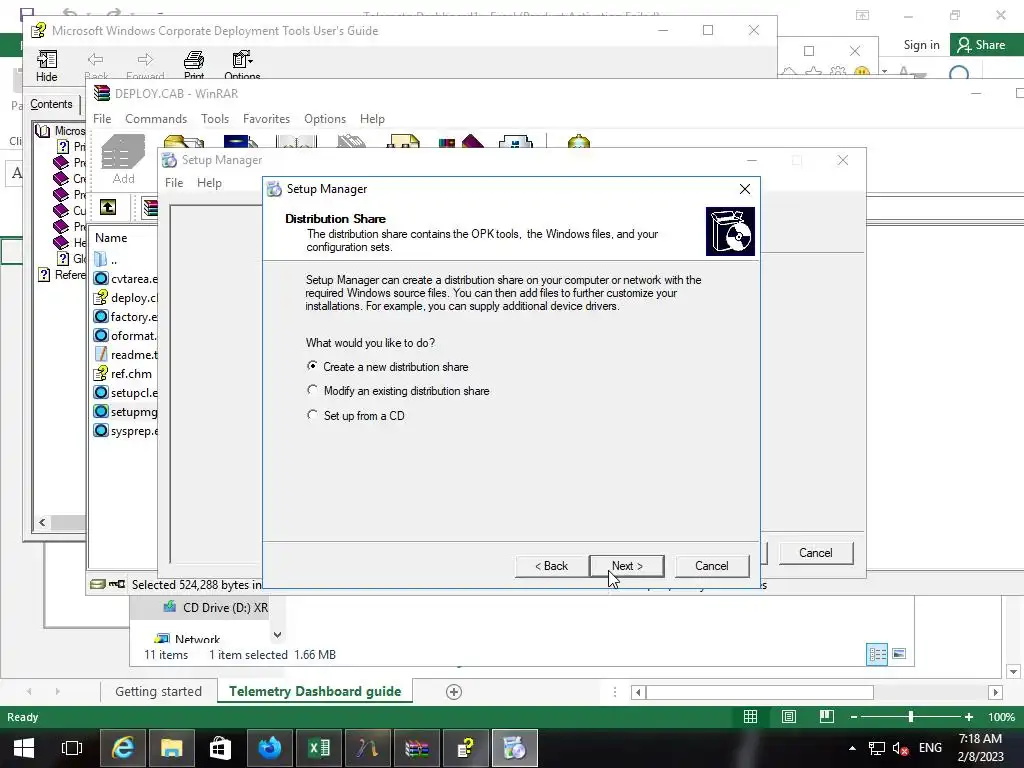This screenshot has width=1024, height=768.
Task: Switch Explorer to large icons view
Action: coord(899,654)
